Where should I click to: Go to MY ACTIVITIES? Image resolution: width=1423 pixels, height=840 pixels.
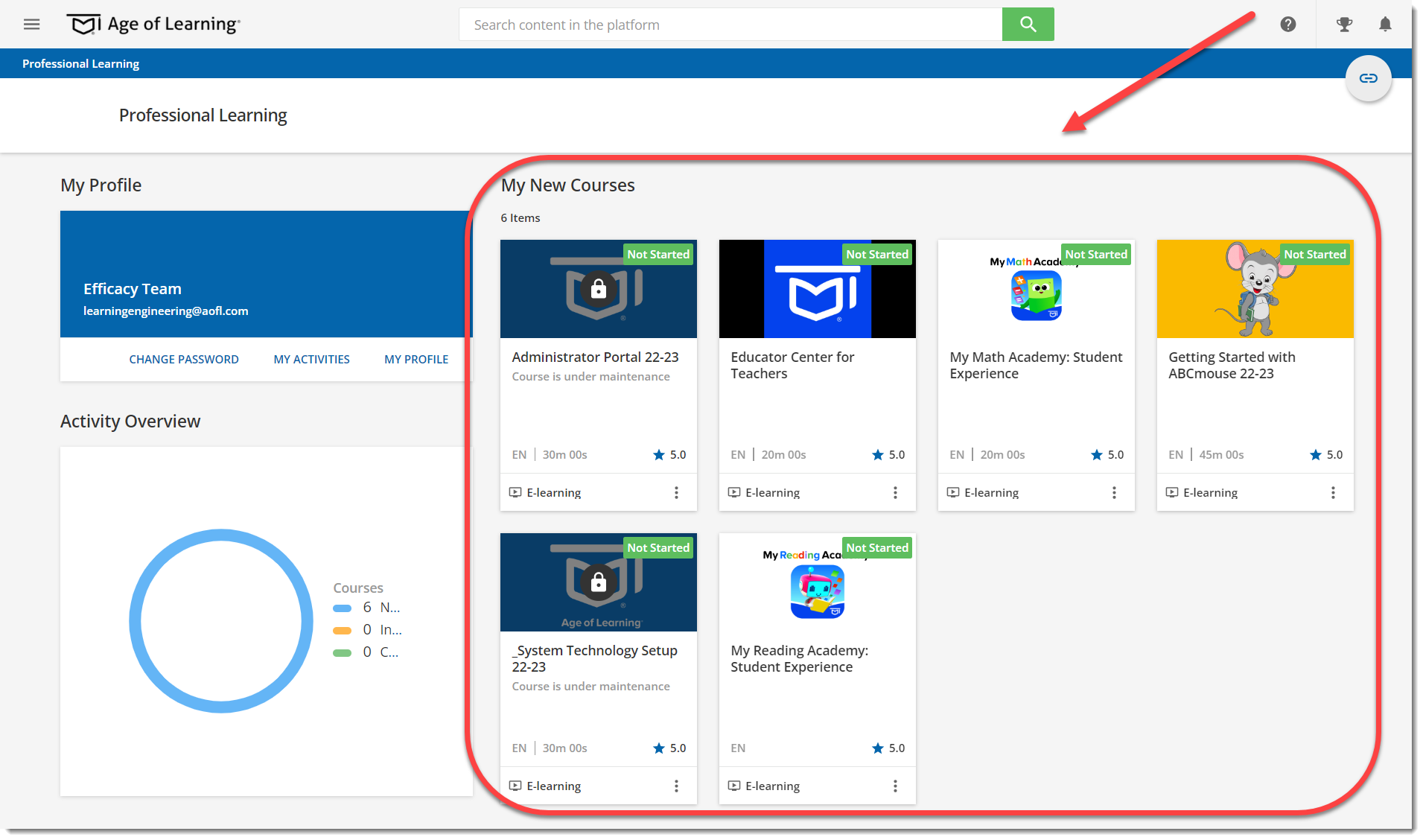311,360
